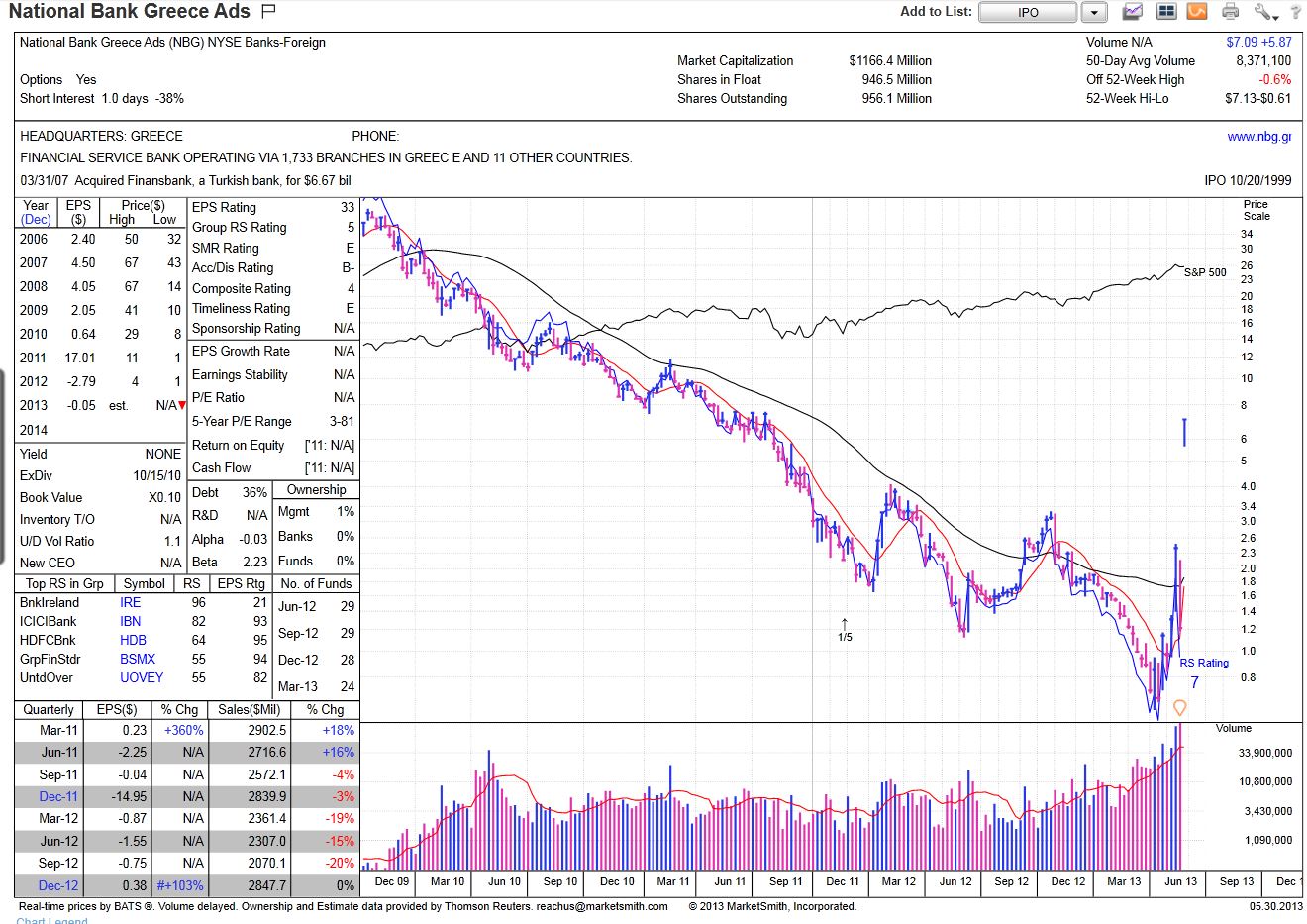Click the orange curve icon
Screen dimensions: 1307x924
tap(1197, 12)
